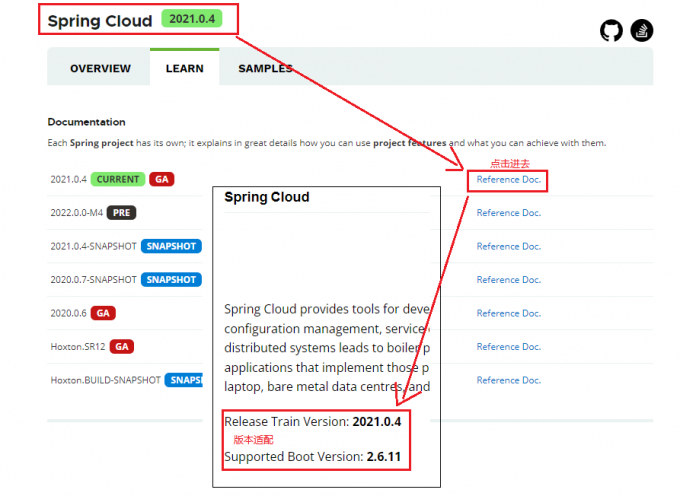Click the popup's Spring Cloud heading
Image resolution: width=680 pixels, height=496 pixels.
267,197
